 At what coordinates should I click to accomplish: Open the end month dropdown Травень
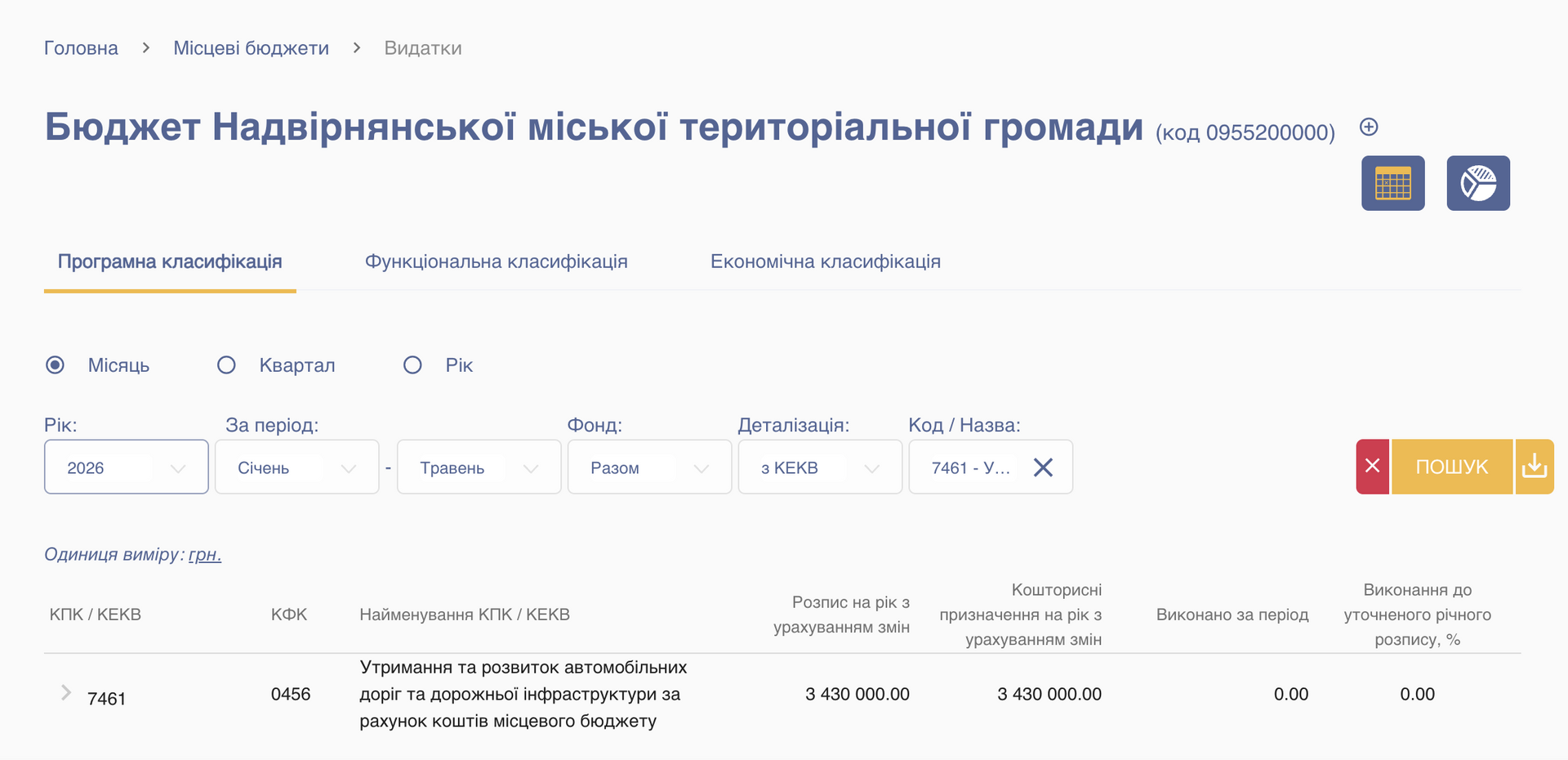[x=479, y=467]
